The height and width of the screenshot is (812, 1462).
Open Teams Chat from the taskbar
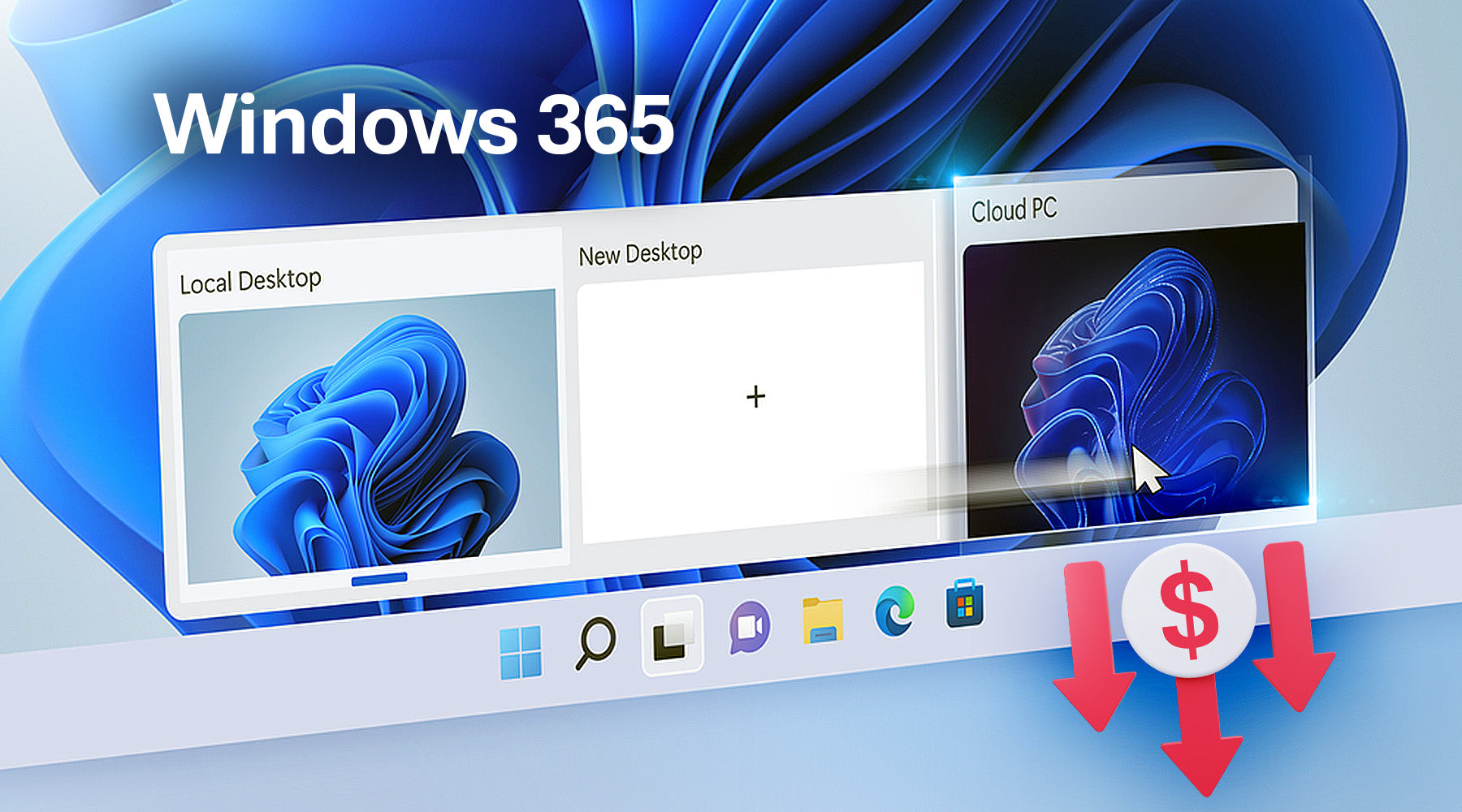[749, 628]
